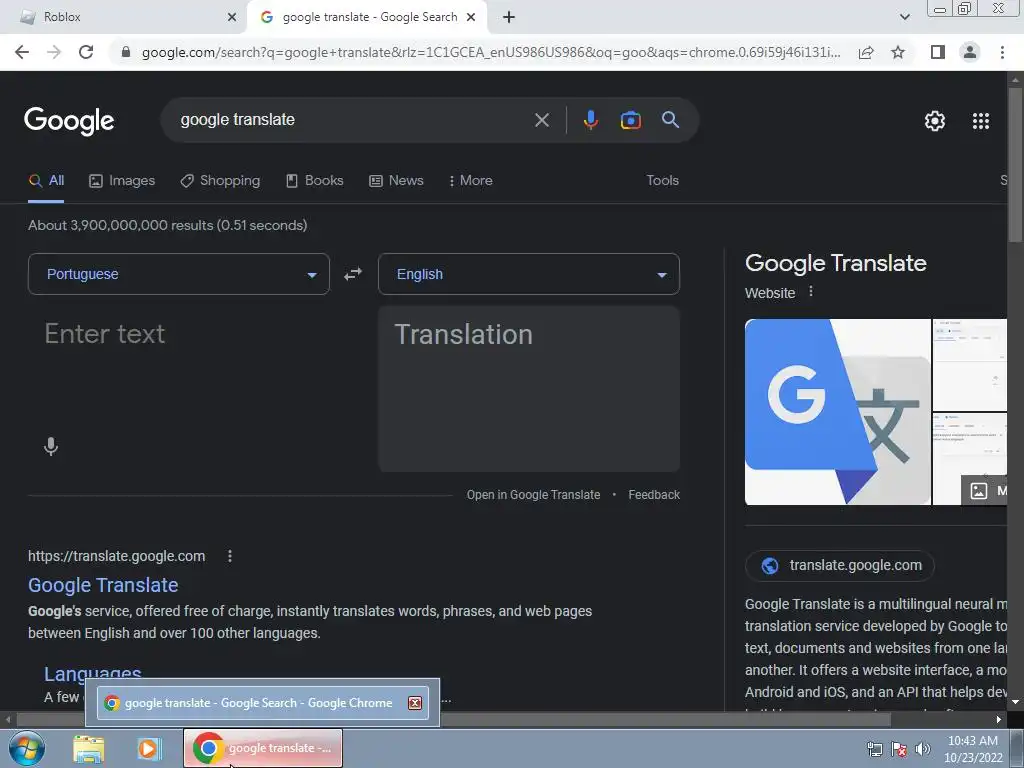Go back using the browser back arrow

pyautogui.click(x=22, y=52)
